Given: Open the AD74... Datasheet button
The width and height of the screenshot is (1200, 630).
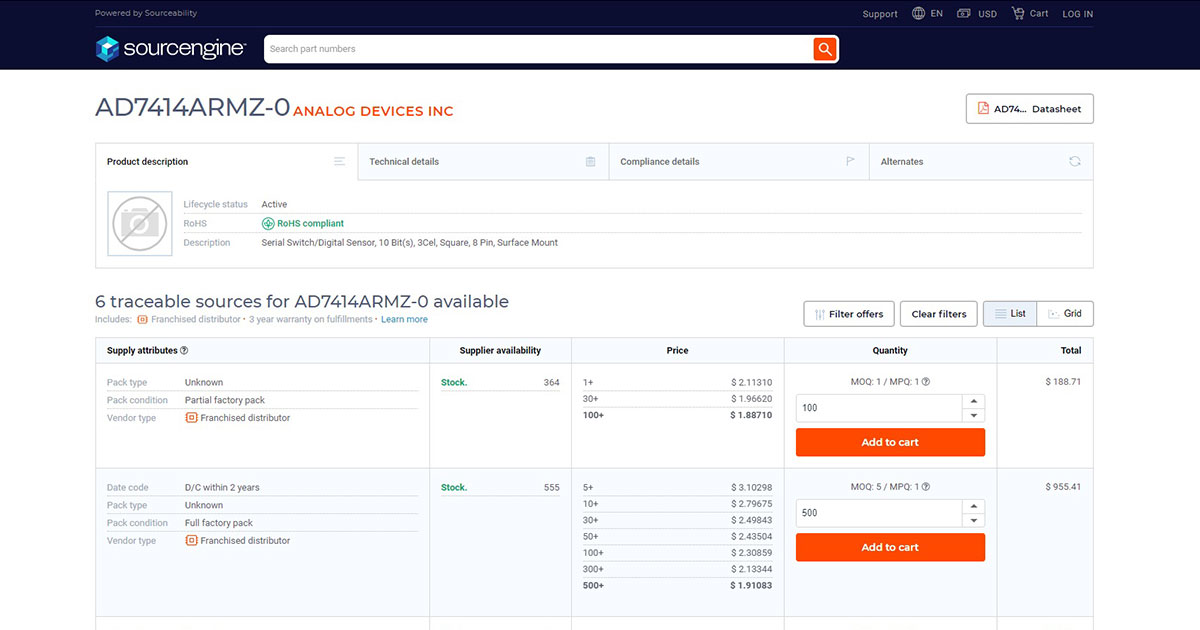Looking at the screenshot, I should pyautogui.click(x=1029, y=109).
